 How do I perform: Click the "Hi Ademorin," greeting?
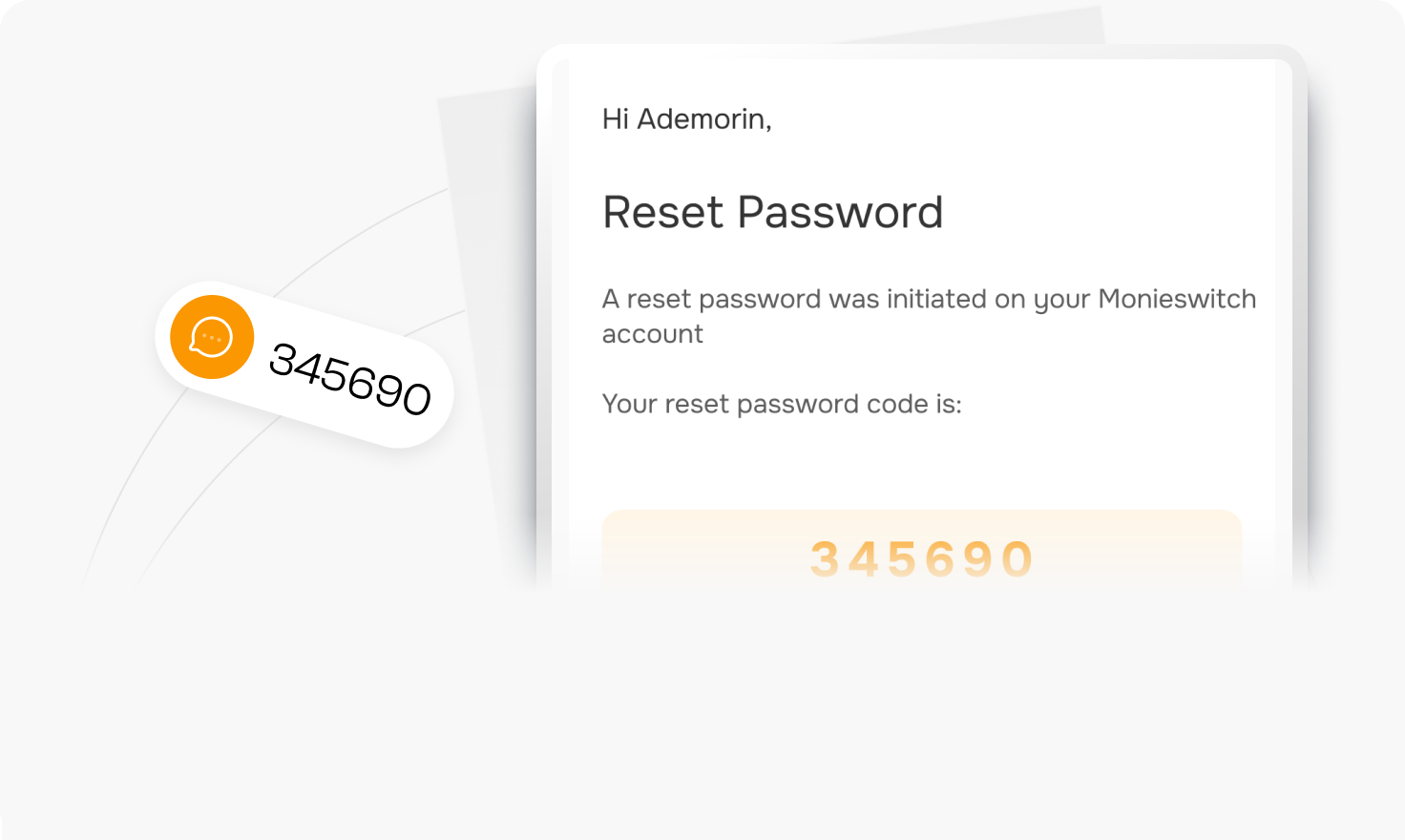pos(686,119)
